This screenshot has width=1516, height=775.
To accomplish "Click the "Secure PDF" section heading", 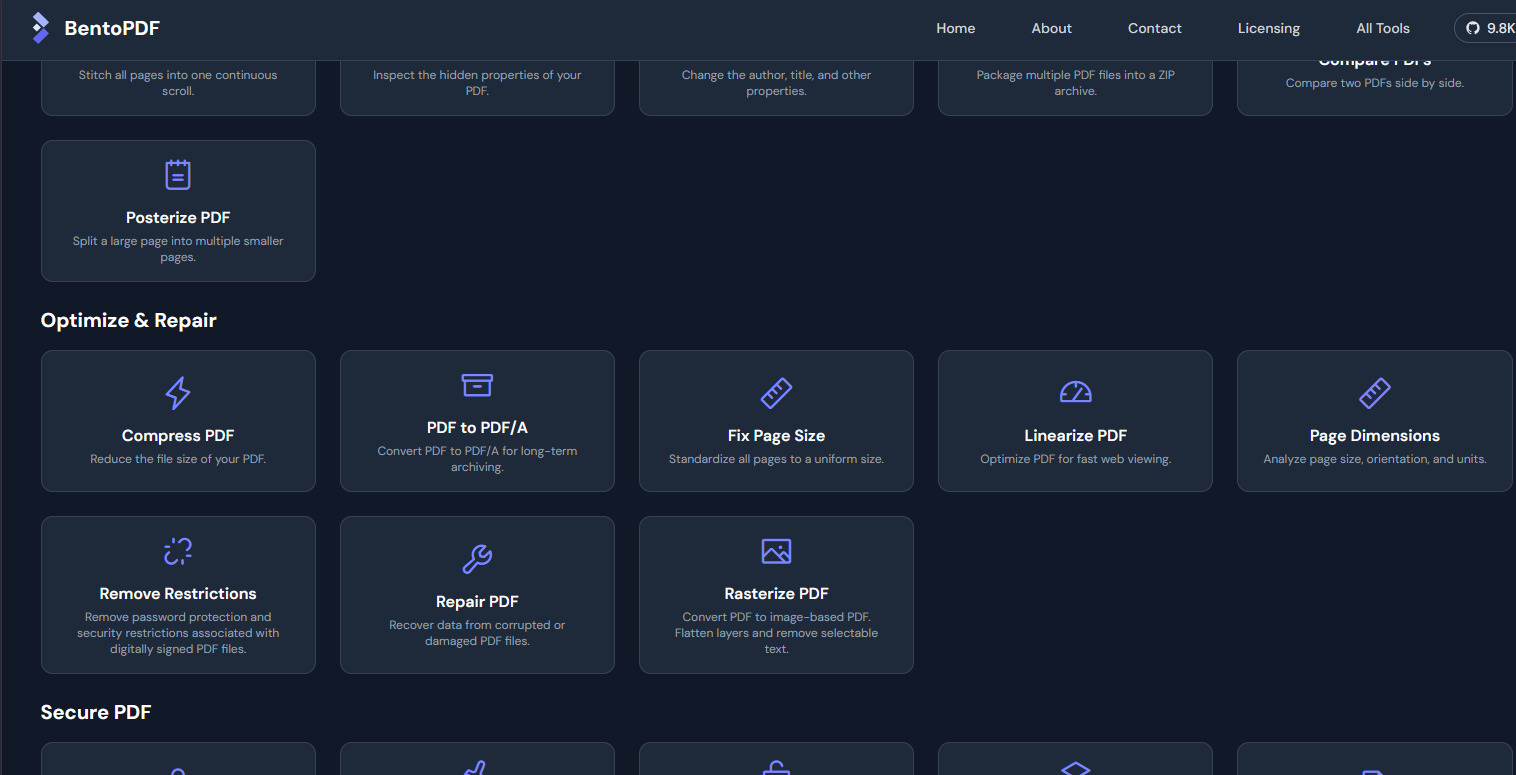I will coord(96,712).
